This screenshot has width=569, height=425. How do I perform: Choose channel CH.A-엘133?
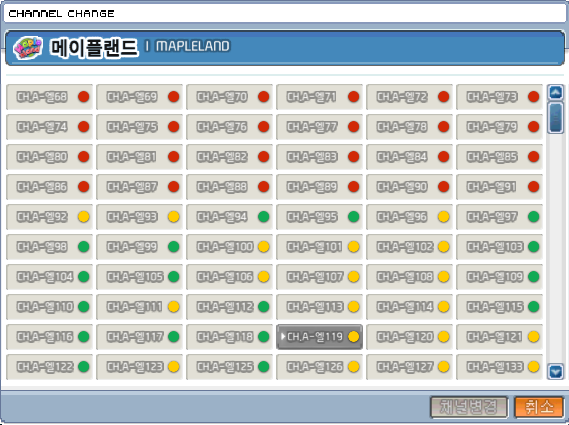(x=499, y=367)
